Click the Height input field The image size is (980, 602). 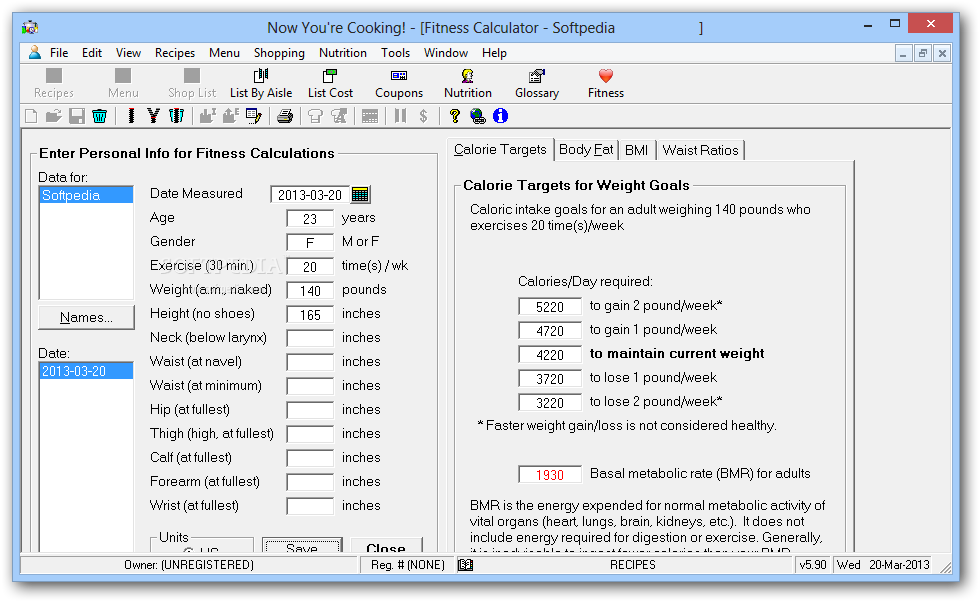point(310,314)
